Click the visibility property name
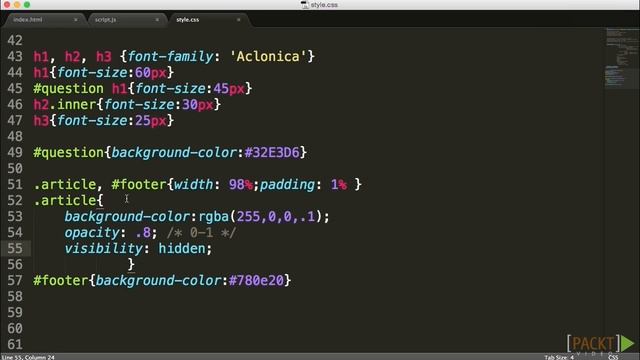Screen dimensions: 640x360 pyautogui.click(x=104, y=249)
